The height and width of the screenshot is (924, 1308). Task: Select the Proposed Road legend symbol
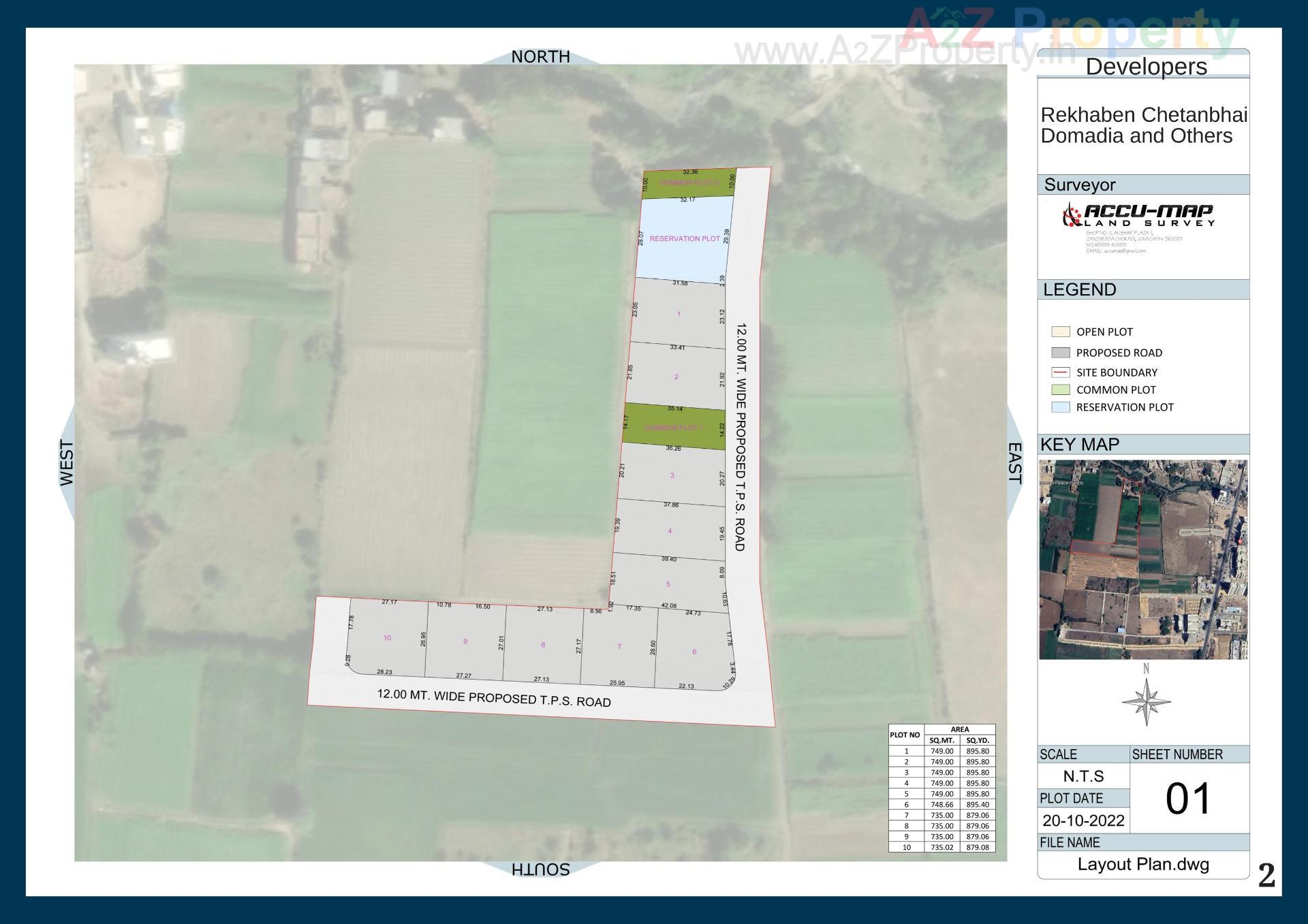point(1060,353)
